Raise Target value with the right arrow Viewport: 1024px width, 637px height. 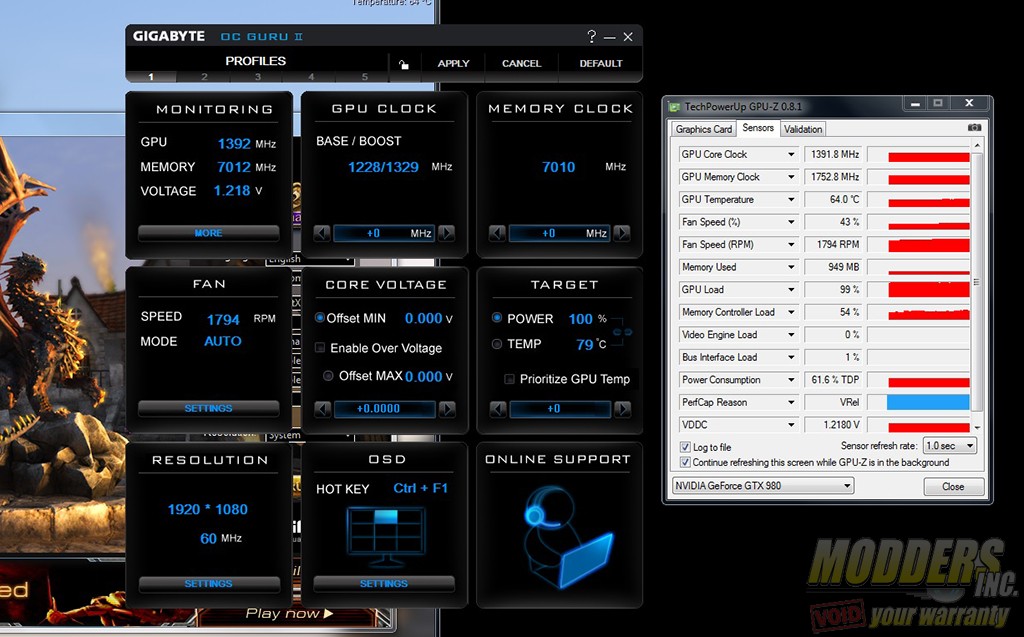[622, 409]
